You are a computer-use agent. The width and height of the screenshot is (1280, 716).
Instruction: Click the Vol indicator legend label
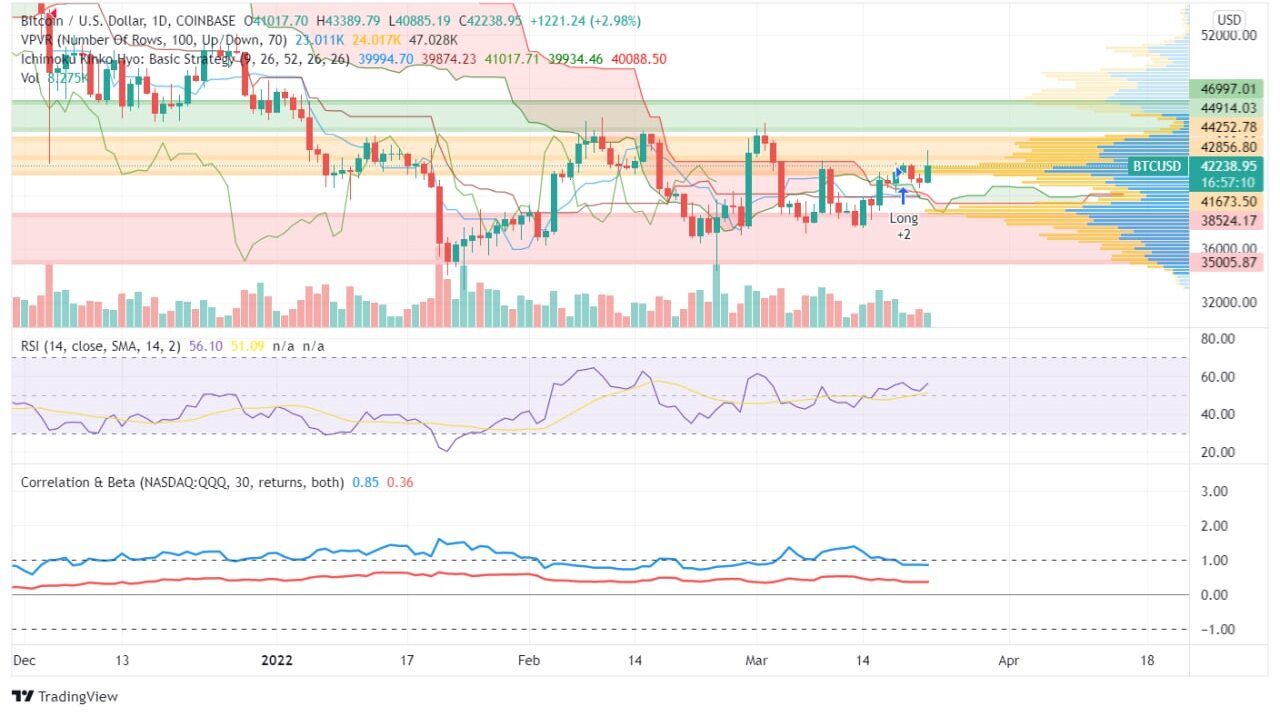(31, 78)
